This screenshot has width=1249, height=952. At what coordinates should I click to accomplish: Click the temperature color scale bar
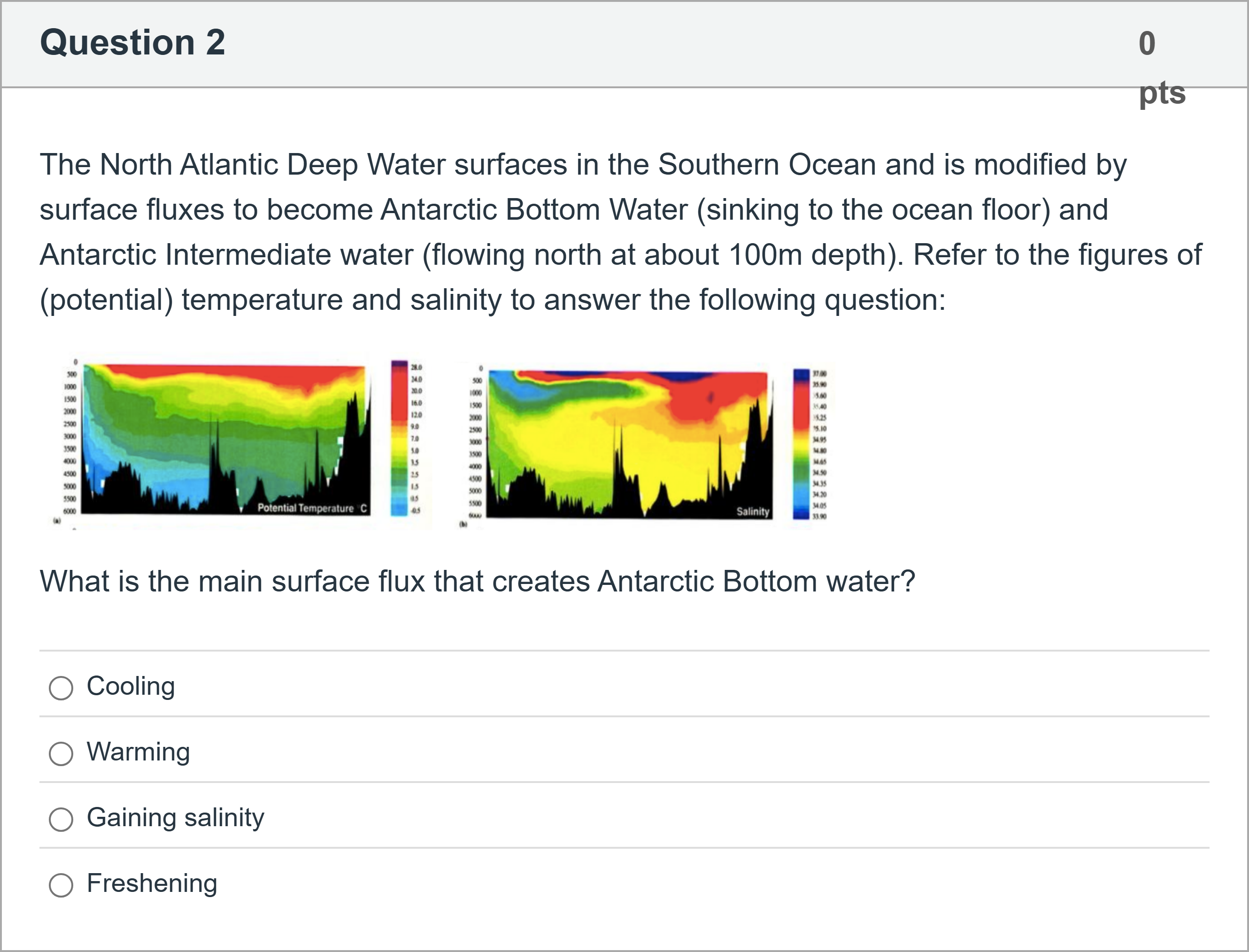pyautogui.click(x=399, y=438)
